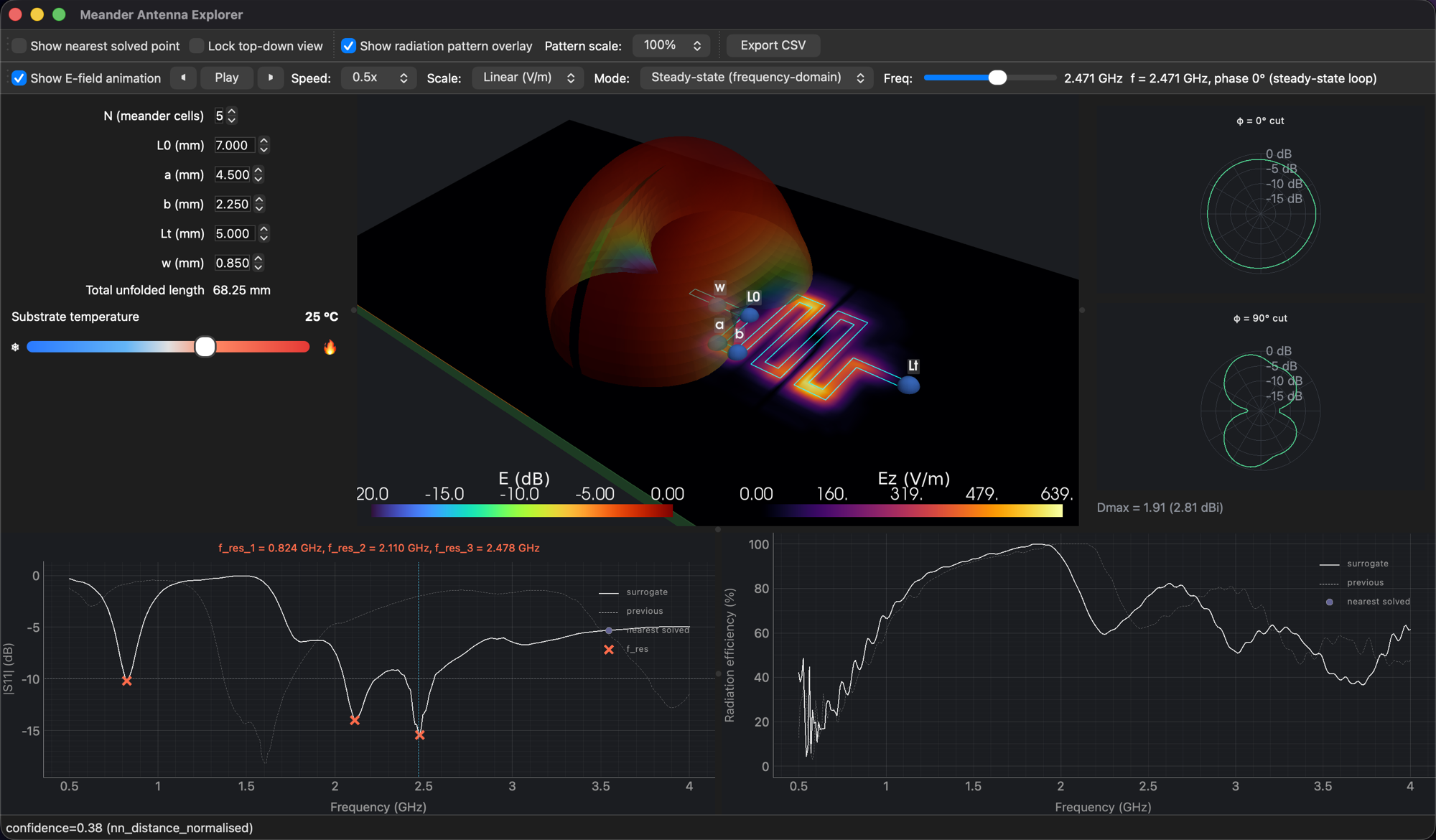
Task: Click the w (mm) stepper arrows
Action: point(258,263)
